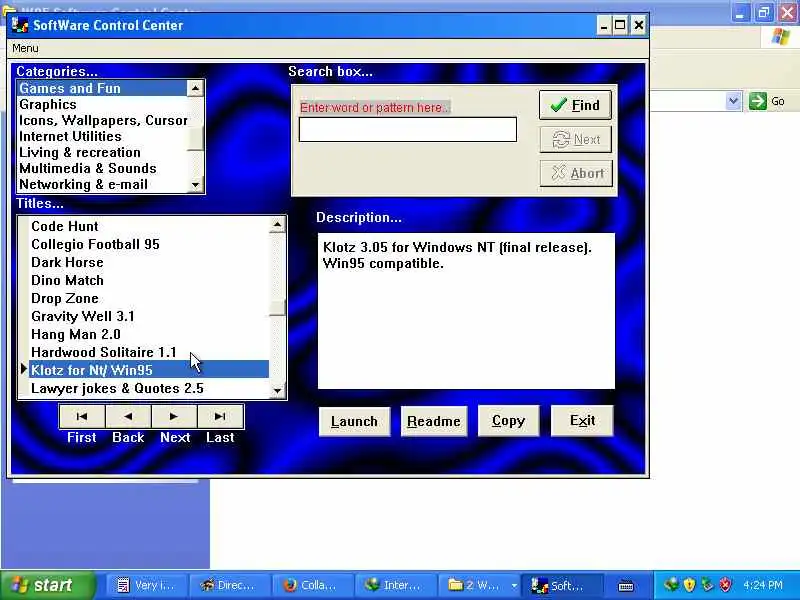Screen dimensions: 800x600
Task: Select Gravity Well 3.1 title
Action: [148, 316]
